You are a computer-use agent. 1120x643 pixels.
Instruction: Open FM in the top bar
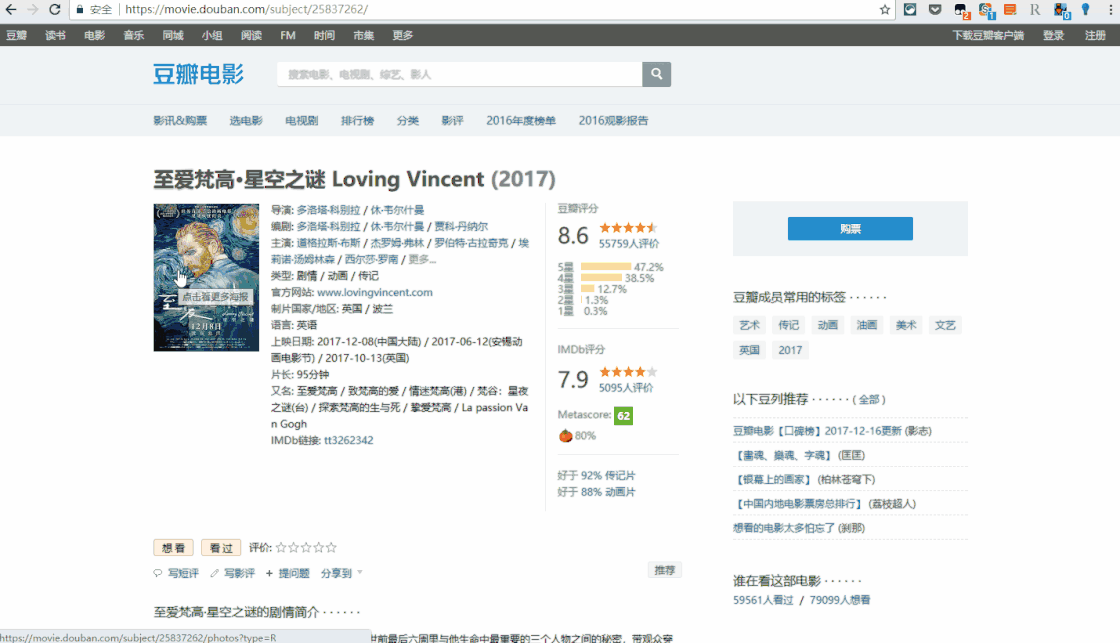[x=288, y=35]
